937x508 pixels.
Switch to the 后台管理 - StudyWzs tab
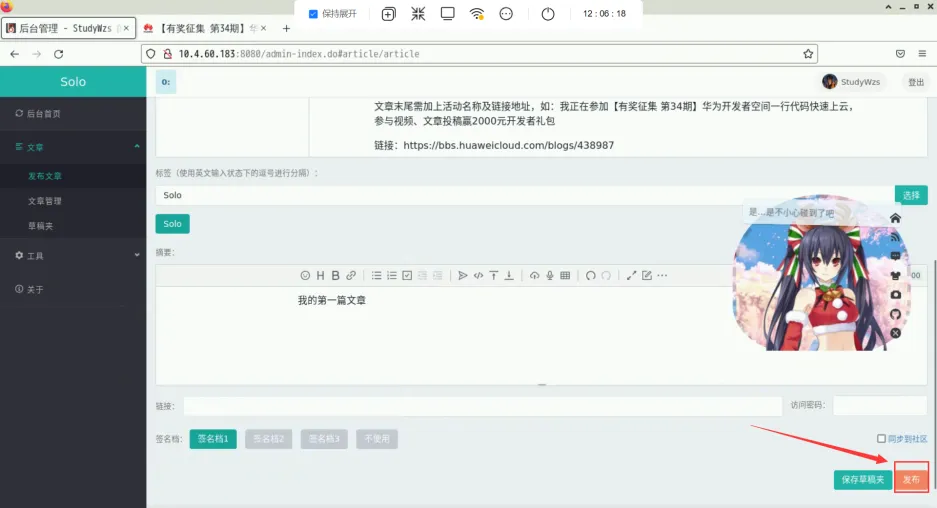point(68,28)
